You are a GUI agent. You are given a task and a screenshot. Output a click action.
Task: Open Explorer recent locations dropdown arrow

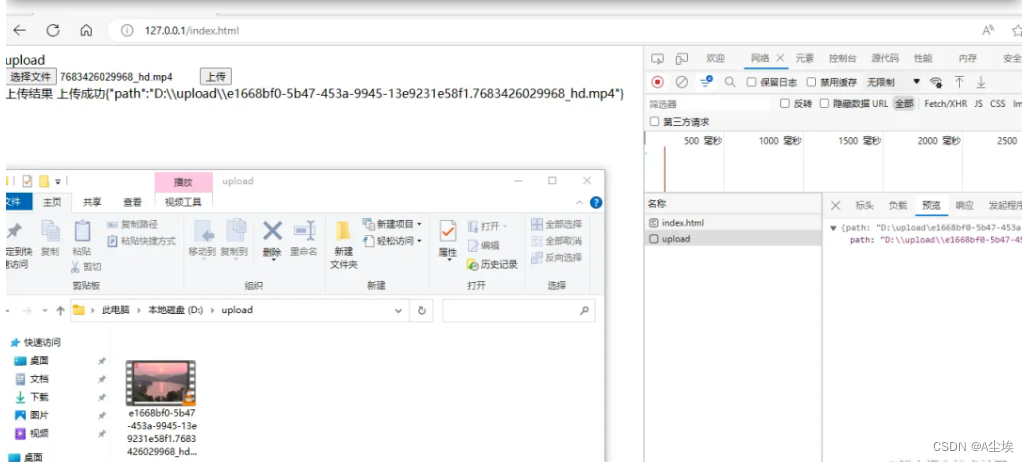point(45,310)
